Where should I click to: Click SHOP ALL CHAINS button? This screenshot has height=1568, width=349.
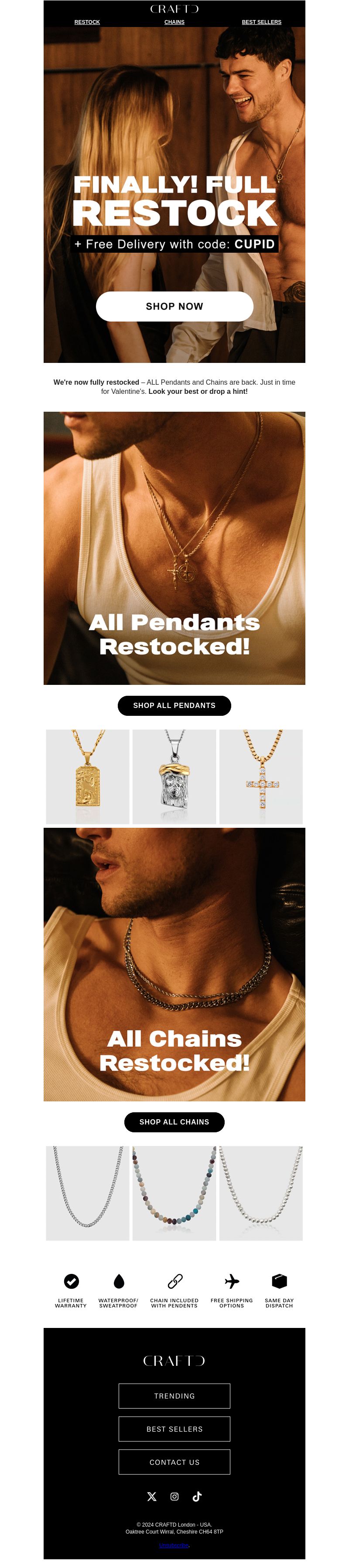tap(175, 1122)
